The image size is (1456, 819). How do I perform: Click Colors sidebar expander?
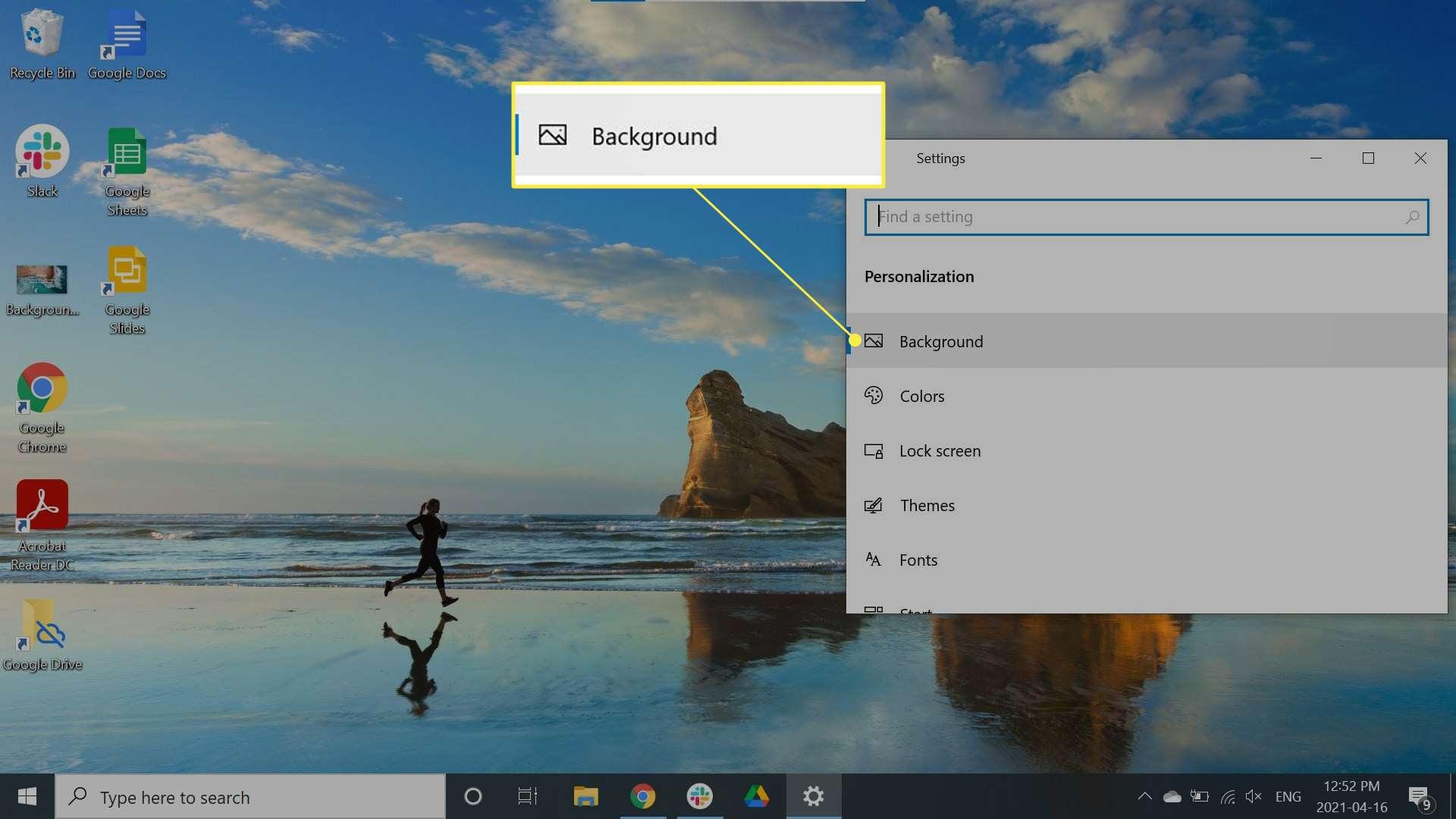(921, 395)
